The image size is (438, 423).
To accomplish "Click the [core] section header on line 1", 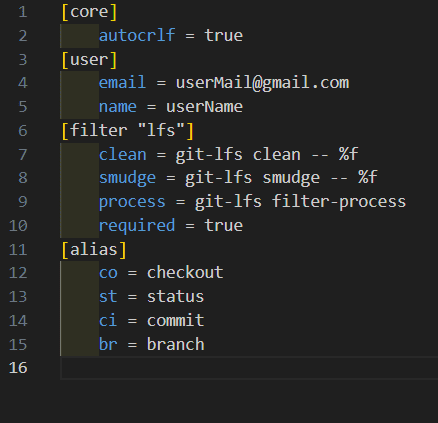I will [x=89, y=12].
